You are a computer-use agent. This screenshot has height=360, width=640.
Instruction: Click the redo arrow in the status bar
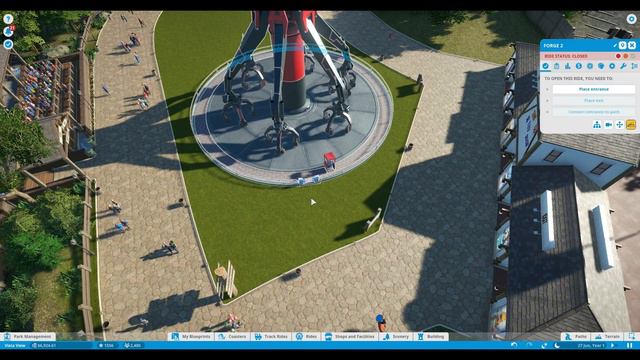529,345
